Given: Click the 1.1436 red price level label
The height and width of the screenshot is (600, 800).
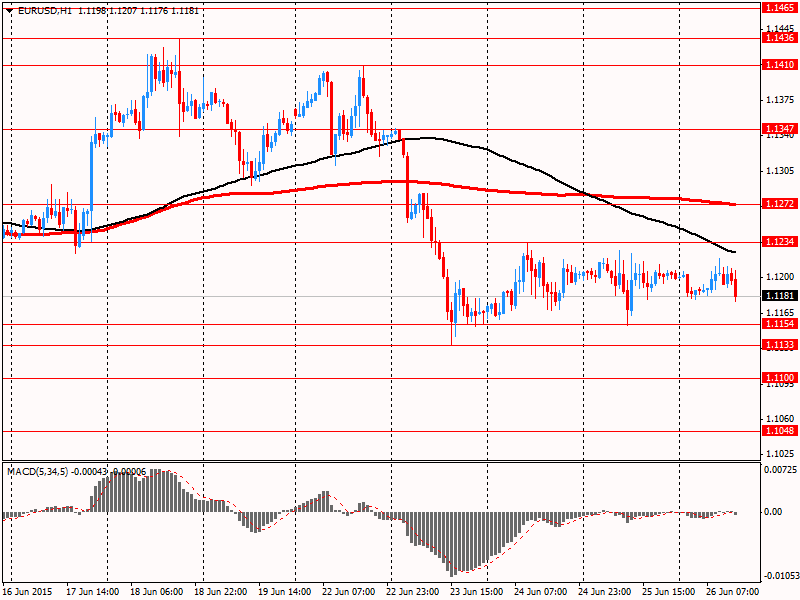Looking at the screenshot, I should (780, 38).
